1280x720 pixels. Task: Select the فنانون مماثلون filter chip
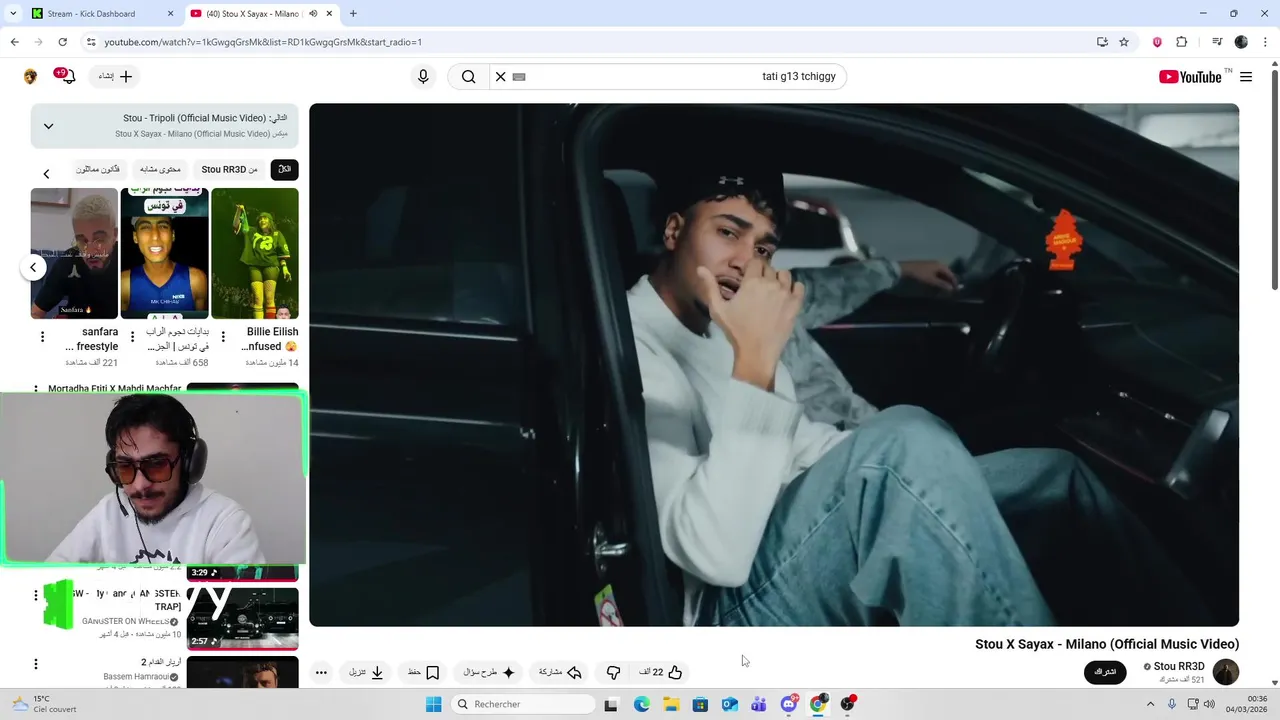(x=97, y=170)
